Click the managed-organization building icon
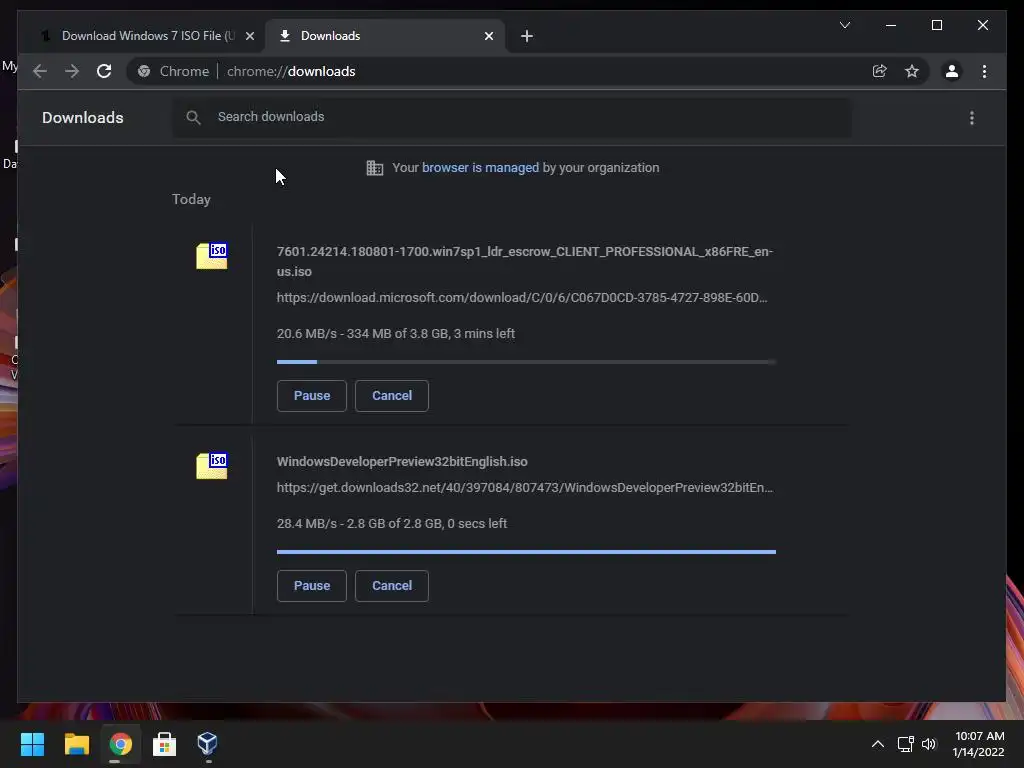1024x768 pixels. pos(374,168)
